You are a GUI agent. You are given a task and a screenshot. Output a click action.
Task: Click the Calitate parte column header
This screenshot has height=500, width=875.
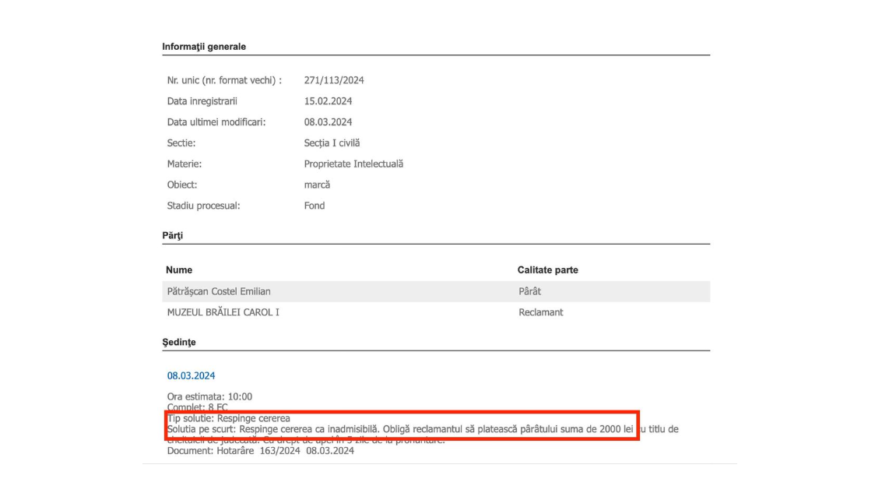tap(547, 270)
